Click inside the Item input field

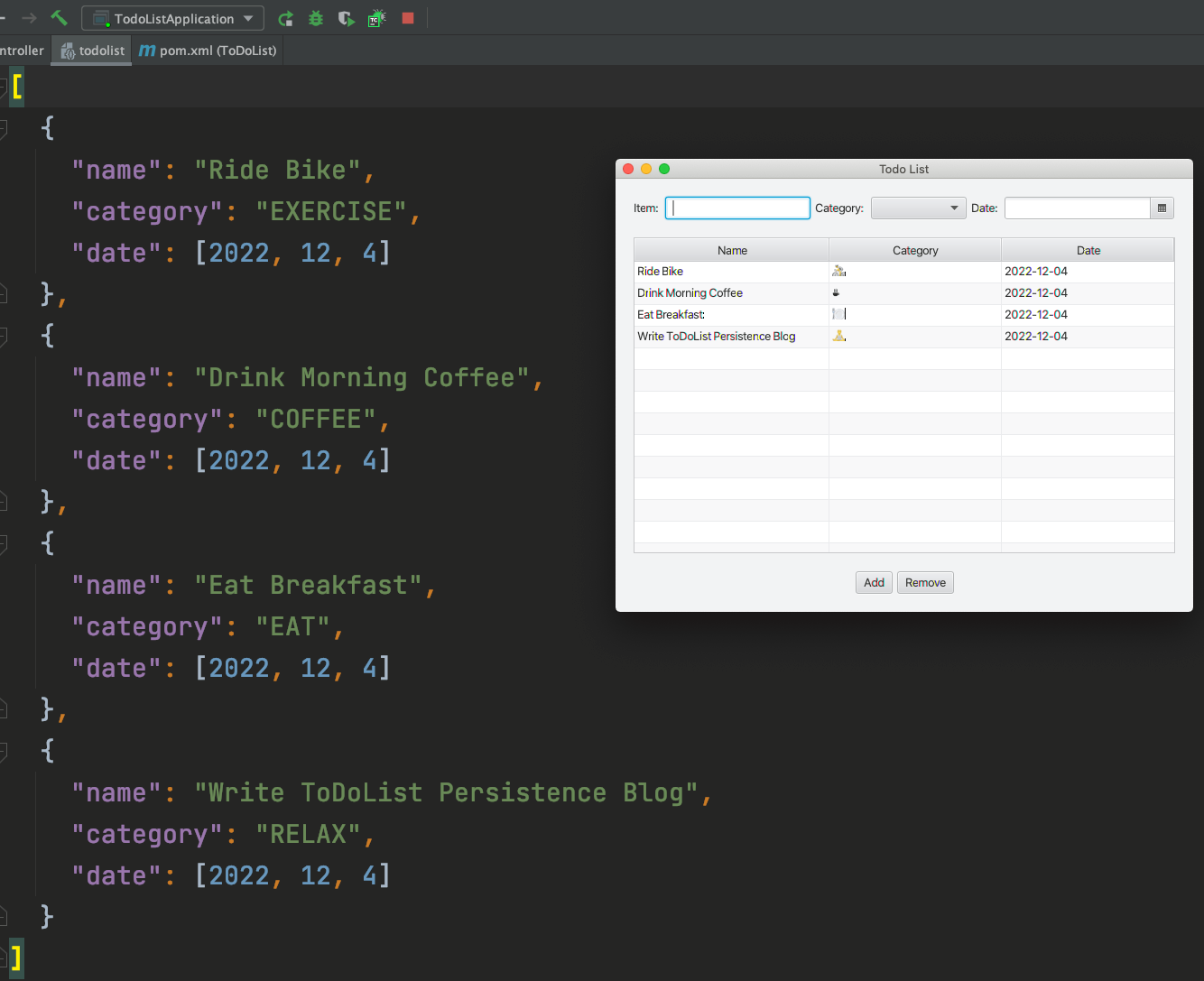736,208
